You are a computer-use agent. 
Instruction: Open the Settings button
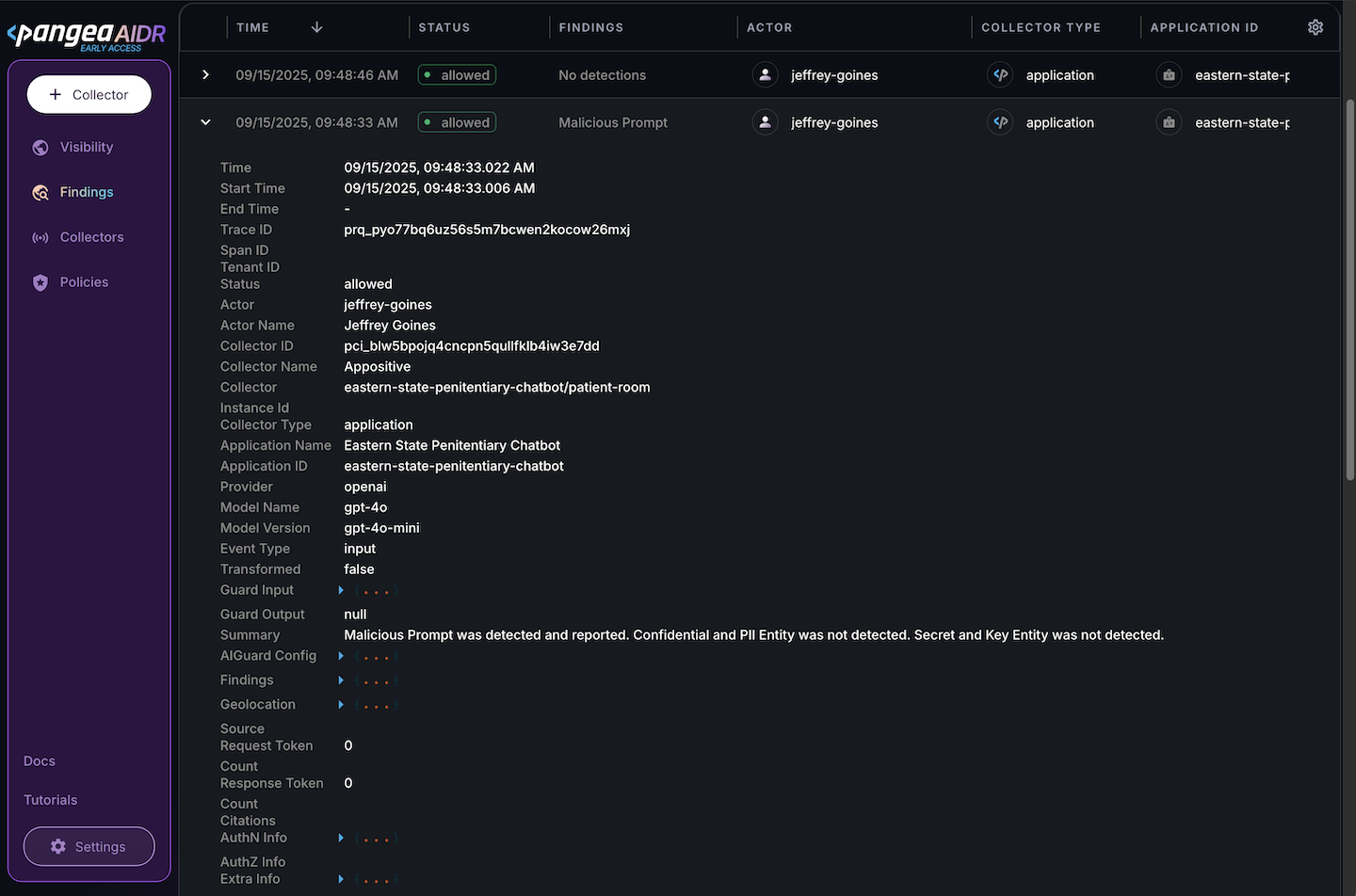[89, 846]
